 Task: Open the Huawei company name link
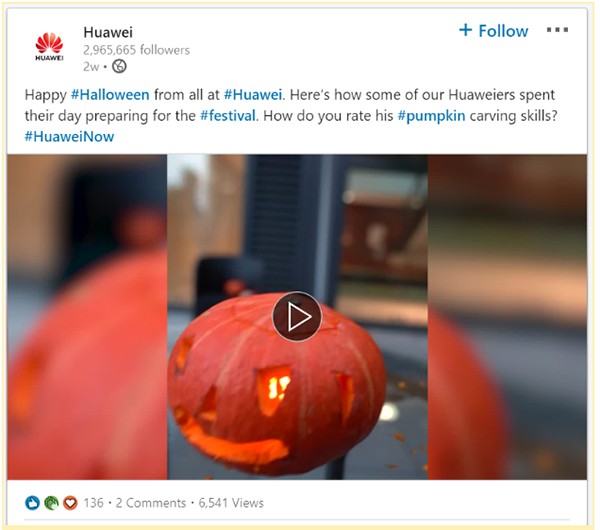coord(108,32)
